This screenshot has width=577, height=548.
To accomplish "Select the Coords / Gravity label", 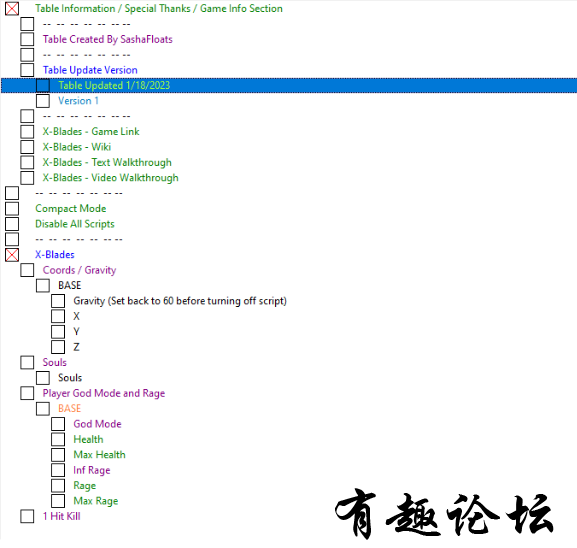I will tap(79, 270).
